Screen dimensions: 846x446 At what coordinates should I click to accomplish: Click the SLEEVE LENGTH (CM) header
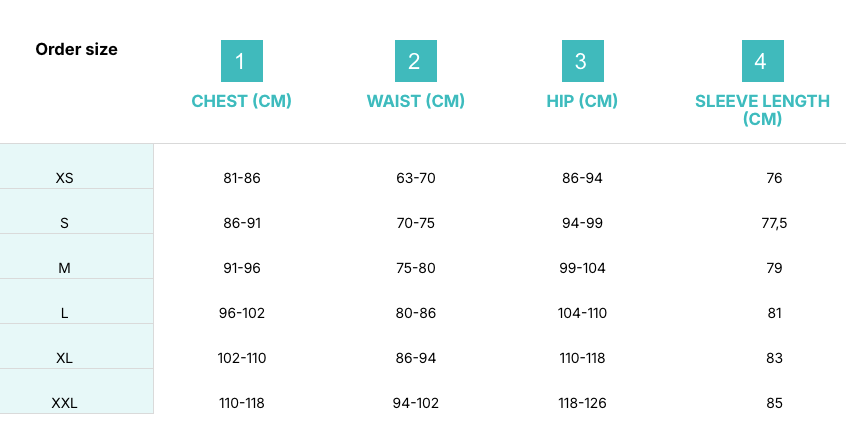762,109
